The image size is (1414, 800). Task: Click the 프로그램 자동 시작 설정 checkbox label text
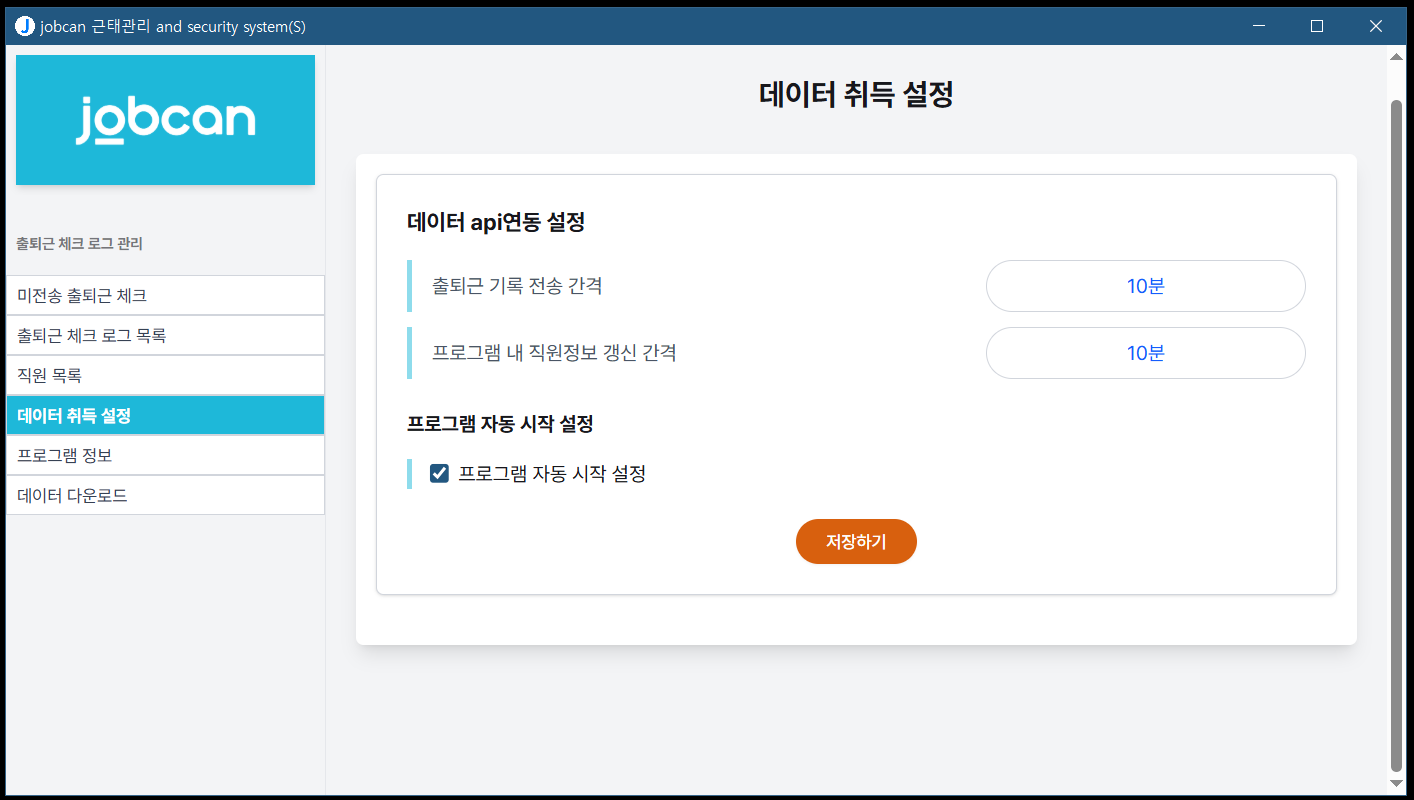click(552, 474)
